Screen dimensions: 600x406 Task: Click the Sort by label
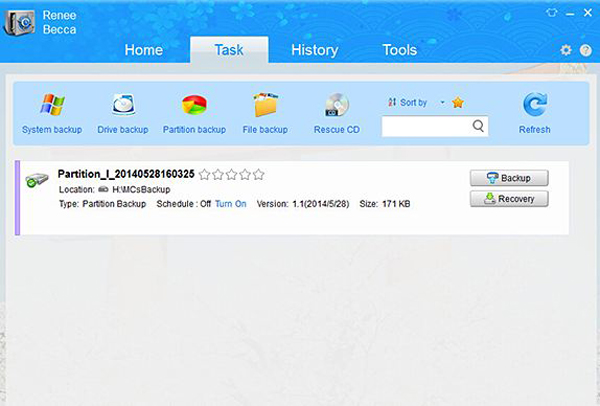click(x=411, y=102)
